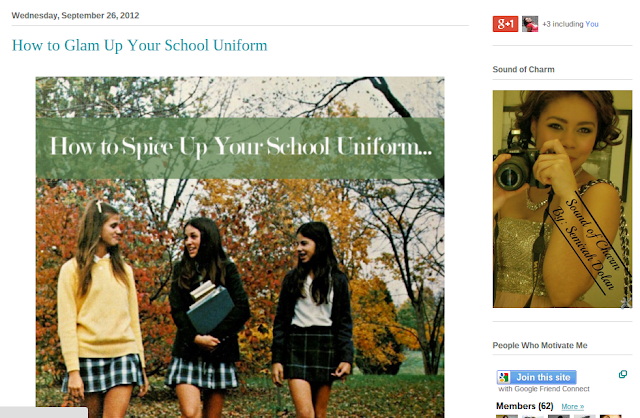Open the first member avatar thumbnail
The image size is (640, 418).
[507, 416]
